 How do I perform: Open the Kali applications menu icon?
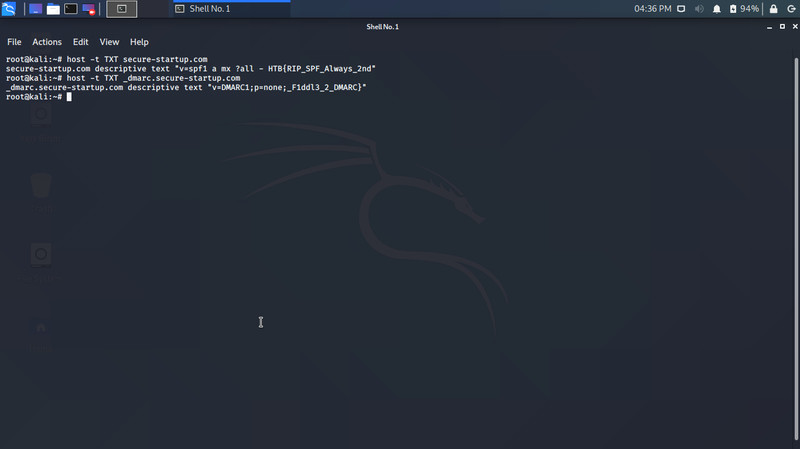[9, 9]
